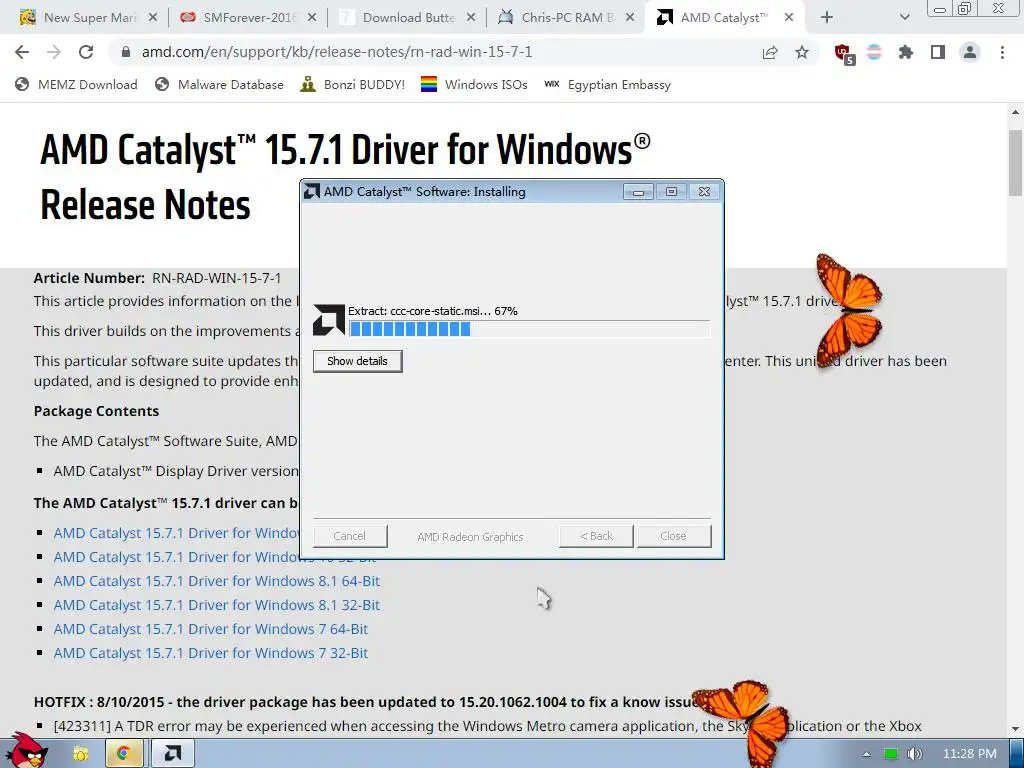Open the volume speaker icon

[915, 754]
